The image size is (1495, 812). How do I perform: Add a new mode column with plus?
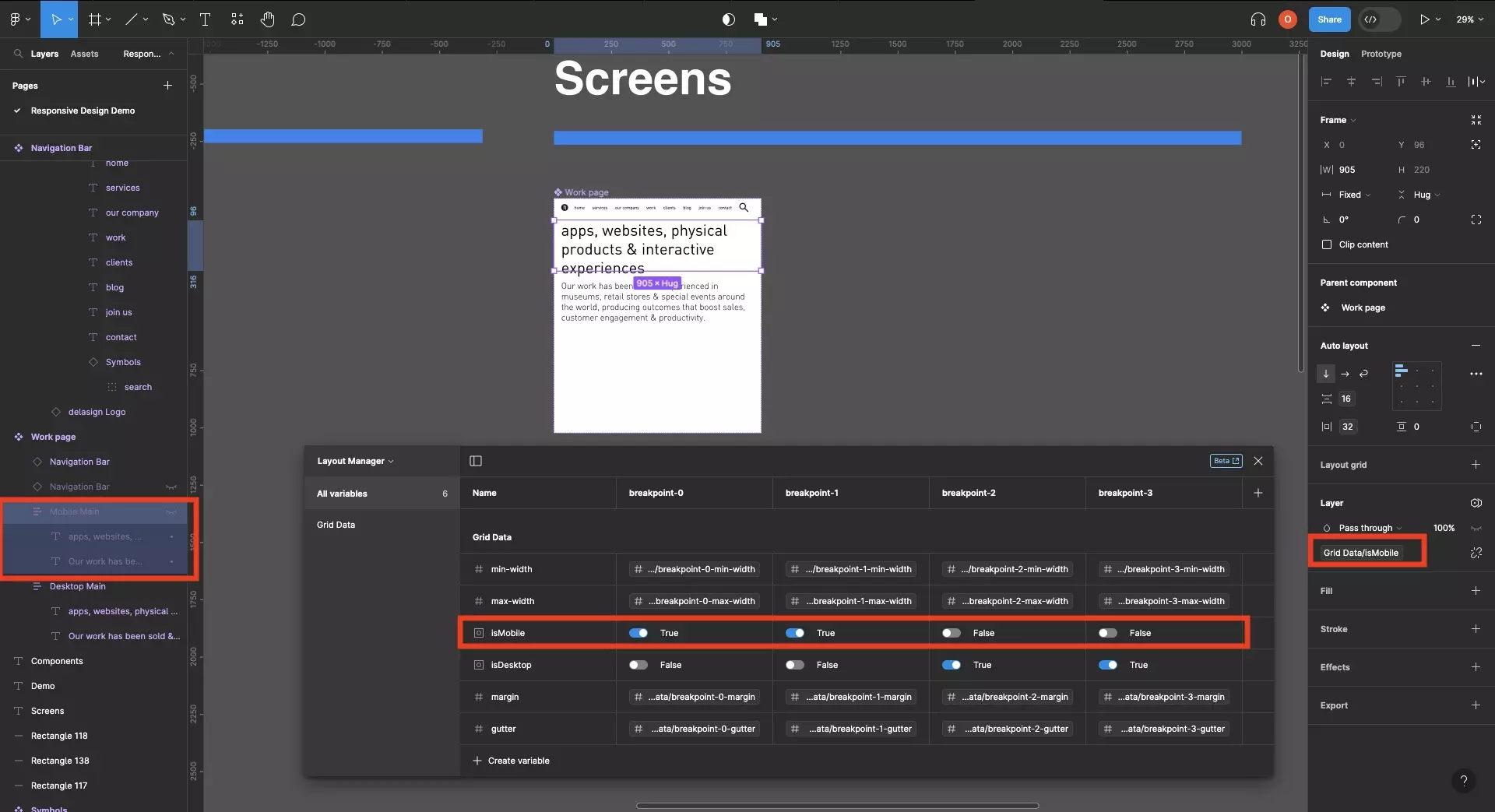tap(1258, 493)
